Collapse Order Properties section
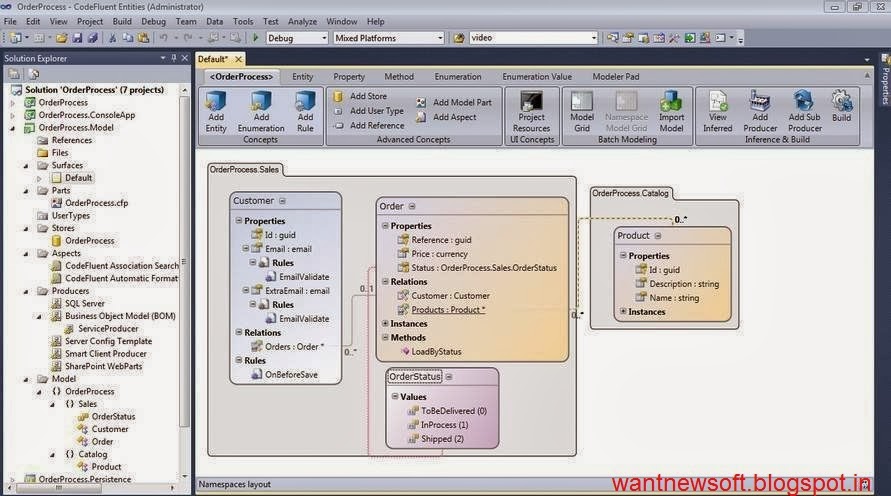The height and width of the screenshot is (496, 891). pos(385,226)
